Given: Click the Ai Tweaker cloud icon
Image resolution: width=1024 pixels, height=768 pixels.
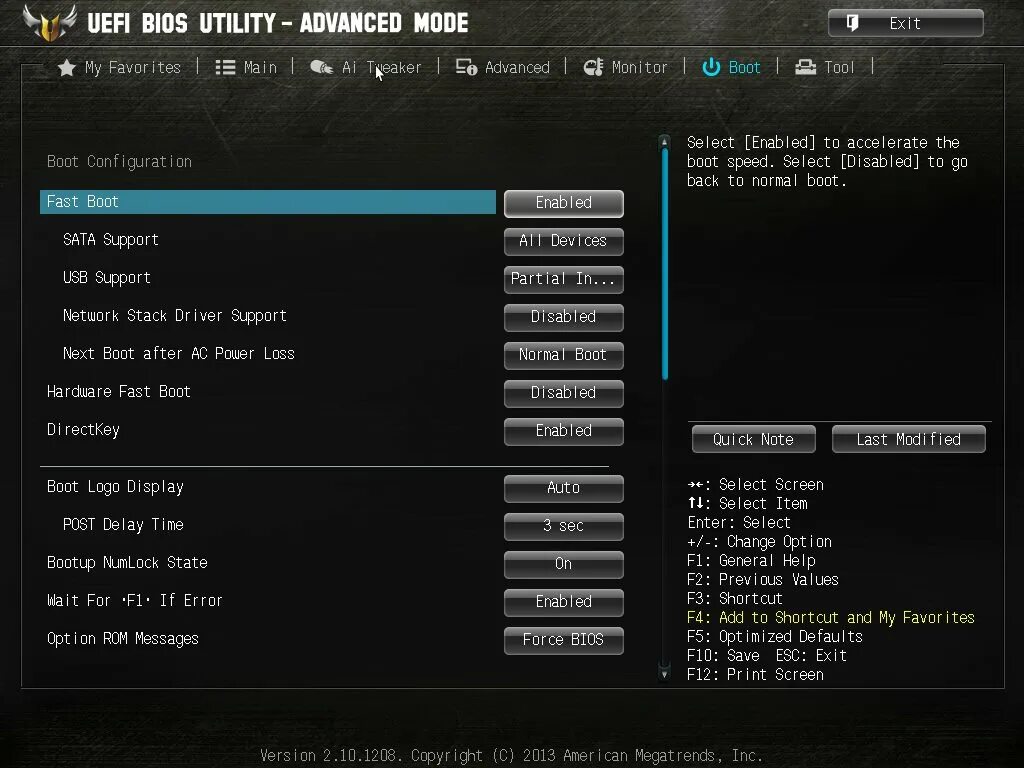Looking at the screenshot, I should (x=321, y=67).
